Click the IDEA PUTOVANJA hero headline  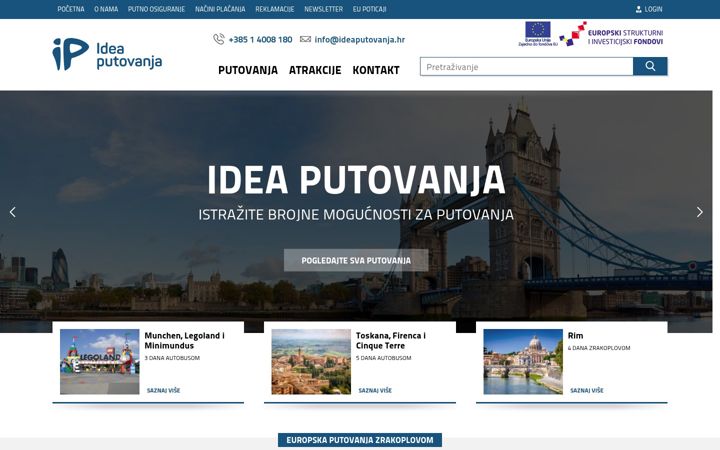[356, 180]
